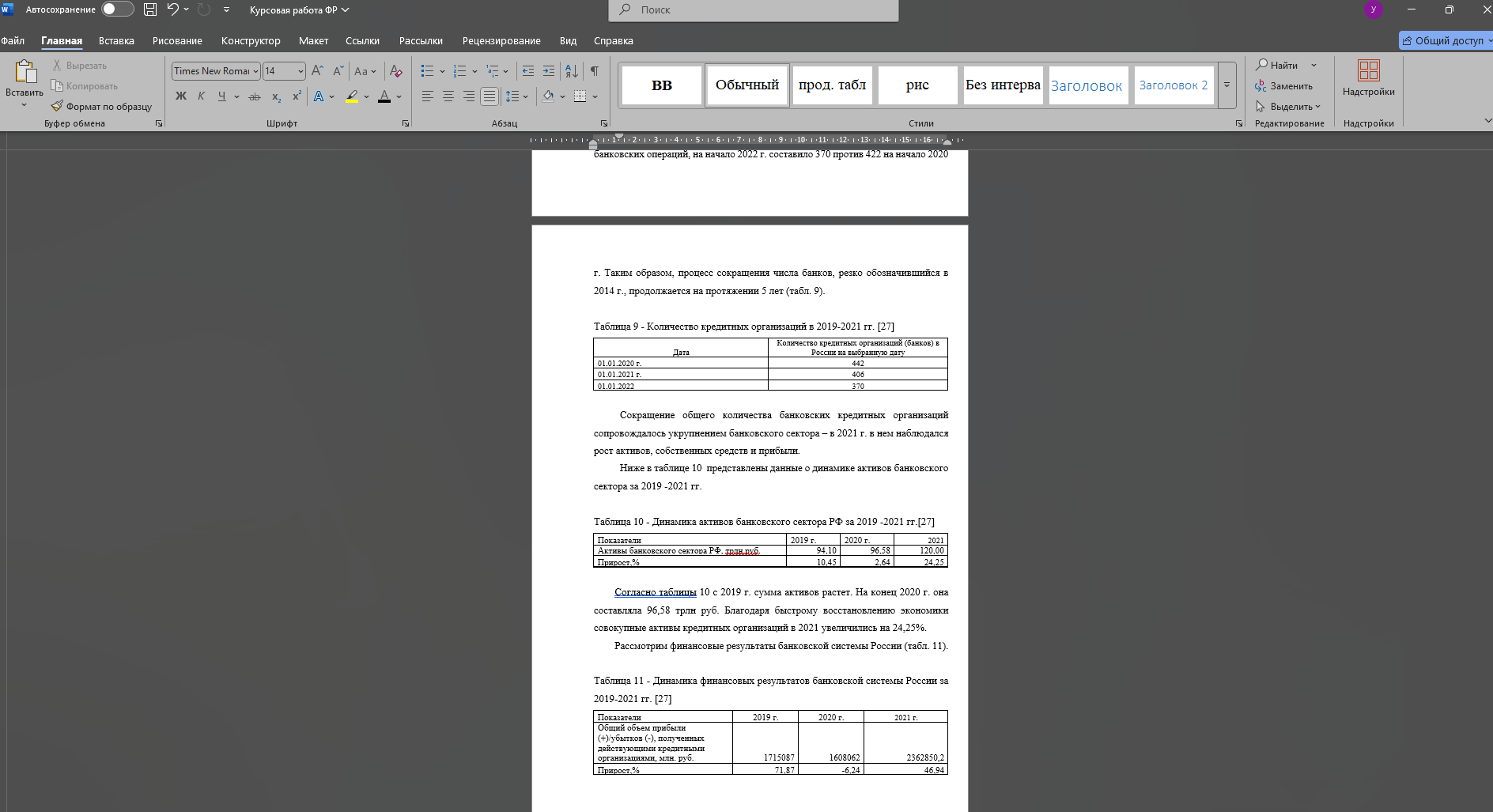
Task: Increase font size with A-up icon
Action: 317,71
